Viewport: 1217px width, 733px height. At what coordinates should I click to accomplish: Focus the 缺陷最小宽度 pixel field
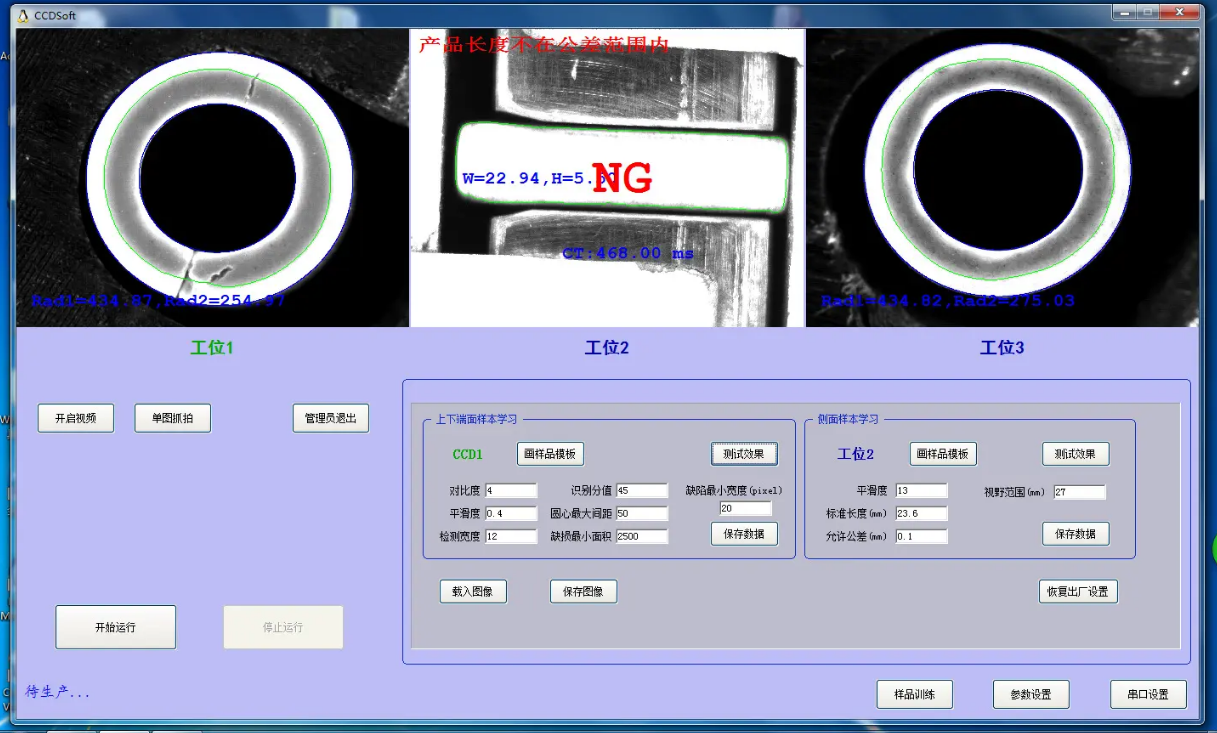[745, 509]
